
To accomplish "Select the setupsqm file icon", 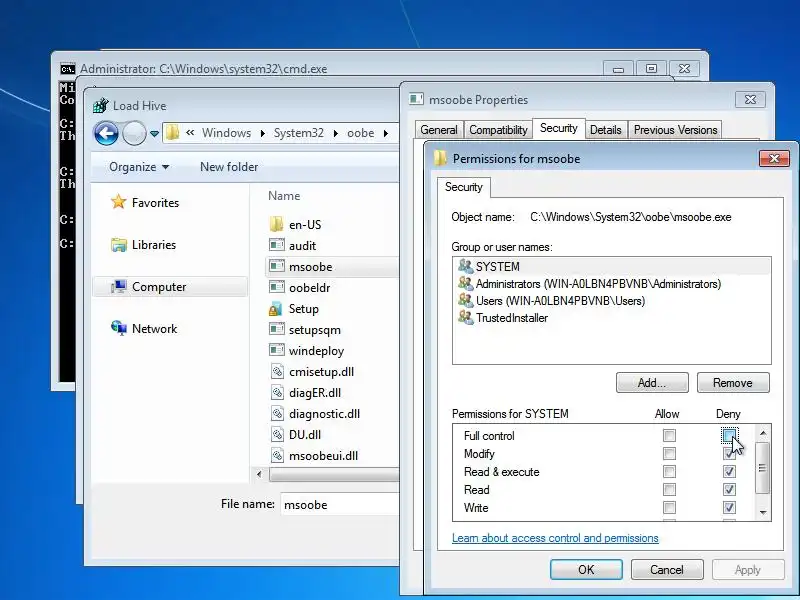I will 277,329.
